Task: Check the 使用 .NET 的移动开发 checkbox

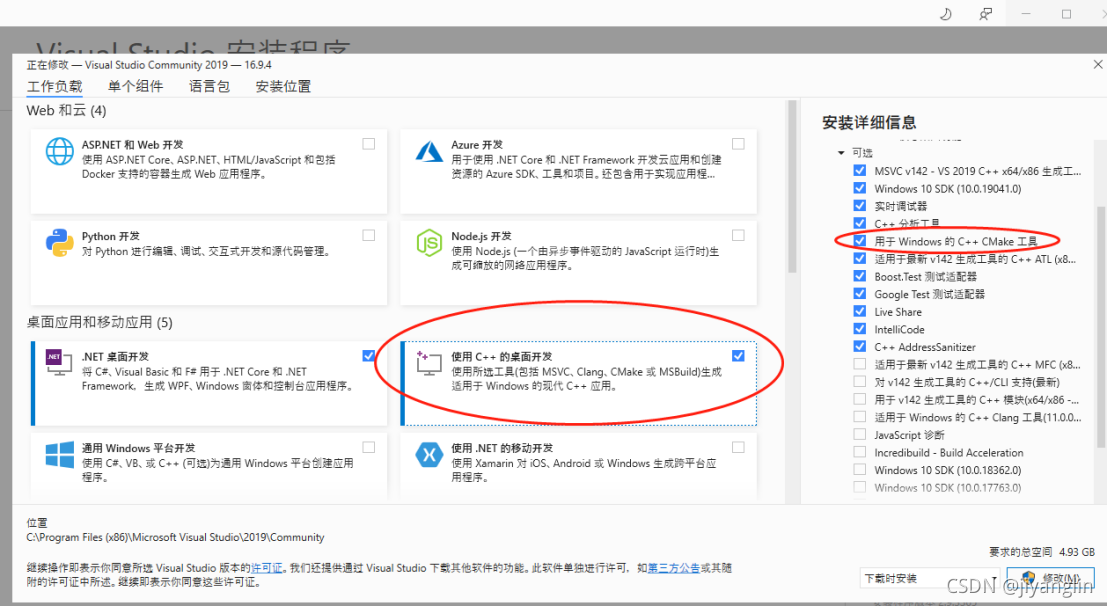Action: [738, 447]
